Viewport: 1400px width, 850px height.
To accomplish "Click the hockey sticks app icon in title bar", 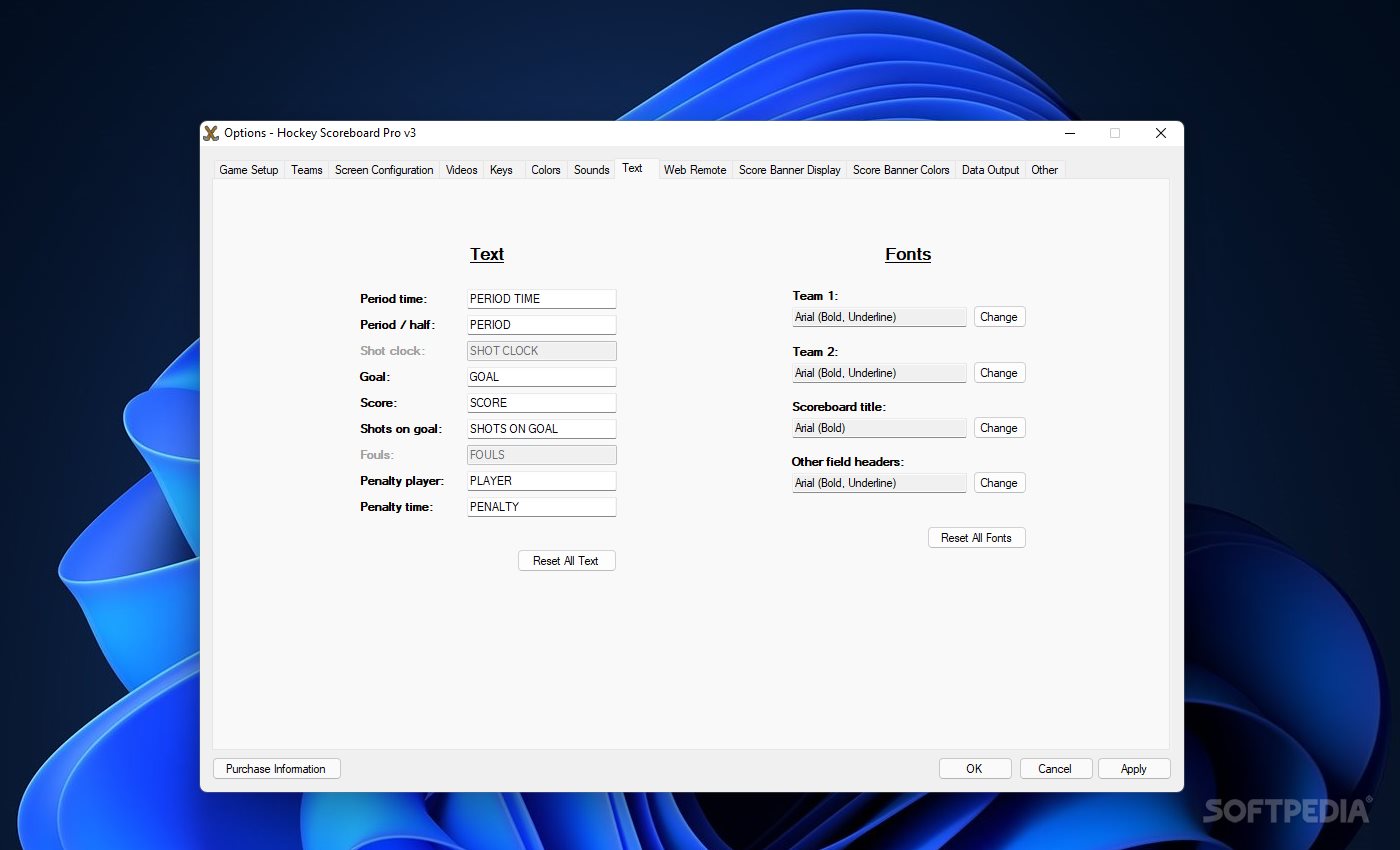I will pyautogui.click(x=211, y=133).
